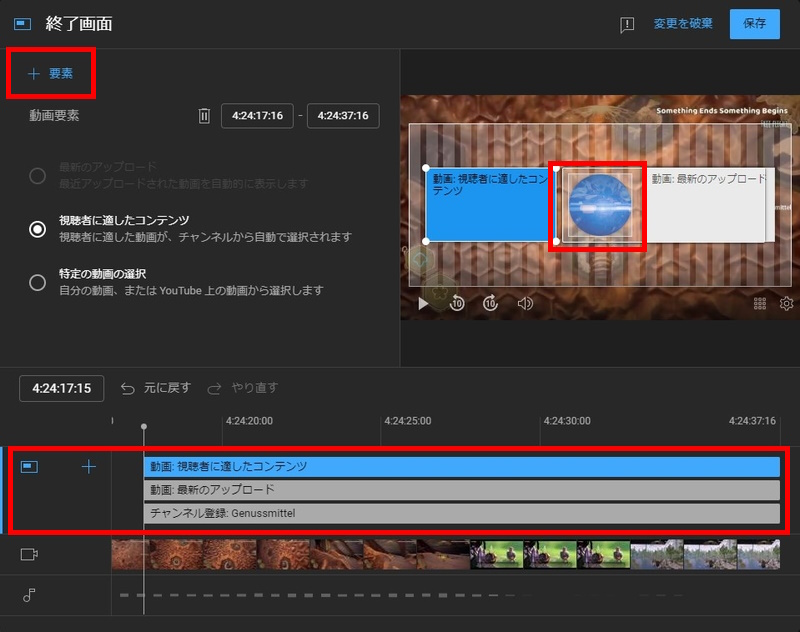Open the preview settings gear
The height and width of the screenshot is (632, 800).
click(x=786, y=304)
